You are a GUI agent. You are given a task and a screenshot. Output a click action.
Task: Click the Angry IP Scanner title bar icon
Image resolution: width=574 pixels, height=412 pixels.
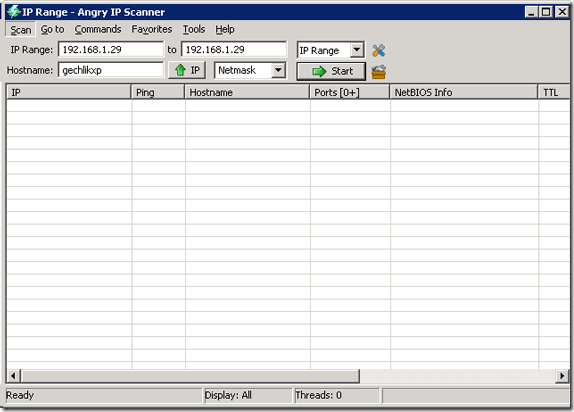(13, 12)
